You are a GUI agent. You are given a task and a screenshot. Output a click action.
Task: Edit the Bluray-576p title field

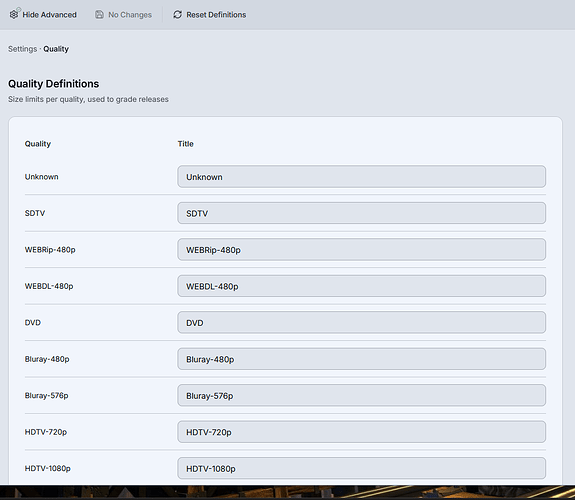click(362, 395)
